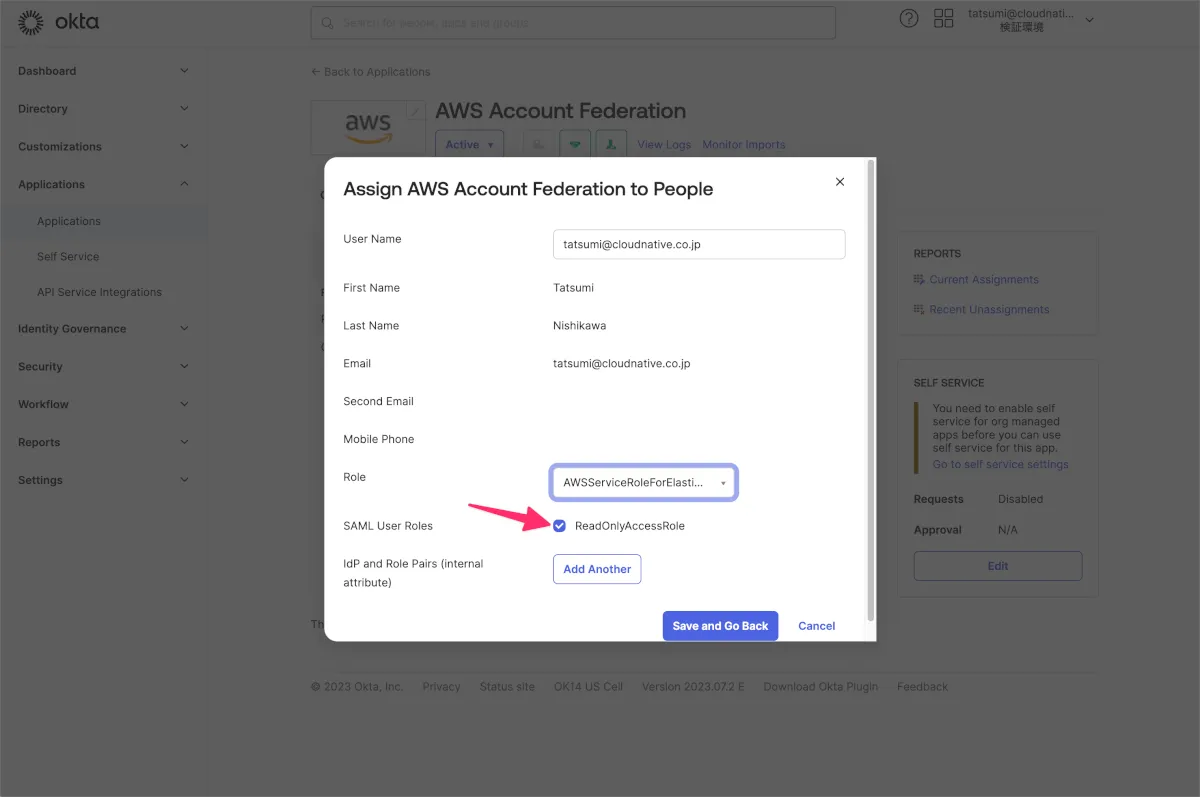Click the OK14 US Cell footer text
This screenshot has width=1200, height=797.
(x=588, y=687)
